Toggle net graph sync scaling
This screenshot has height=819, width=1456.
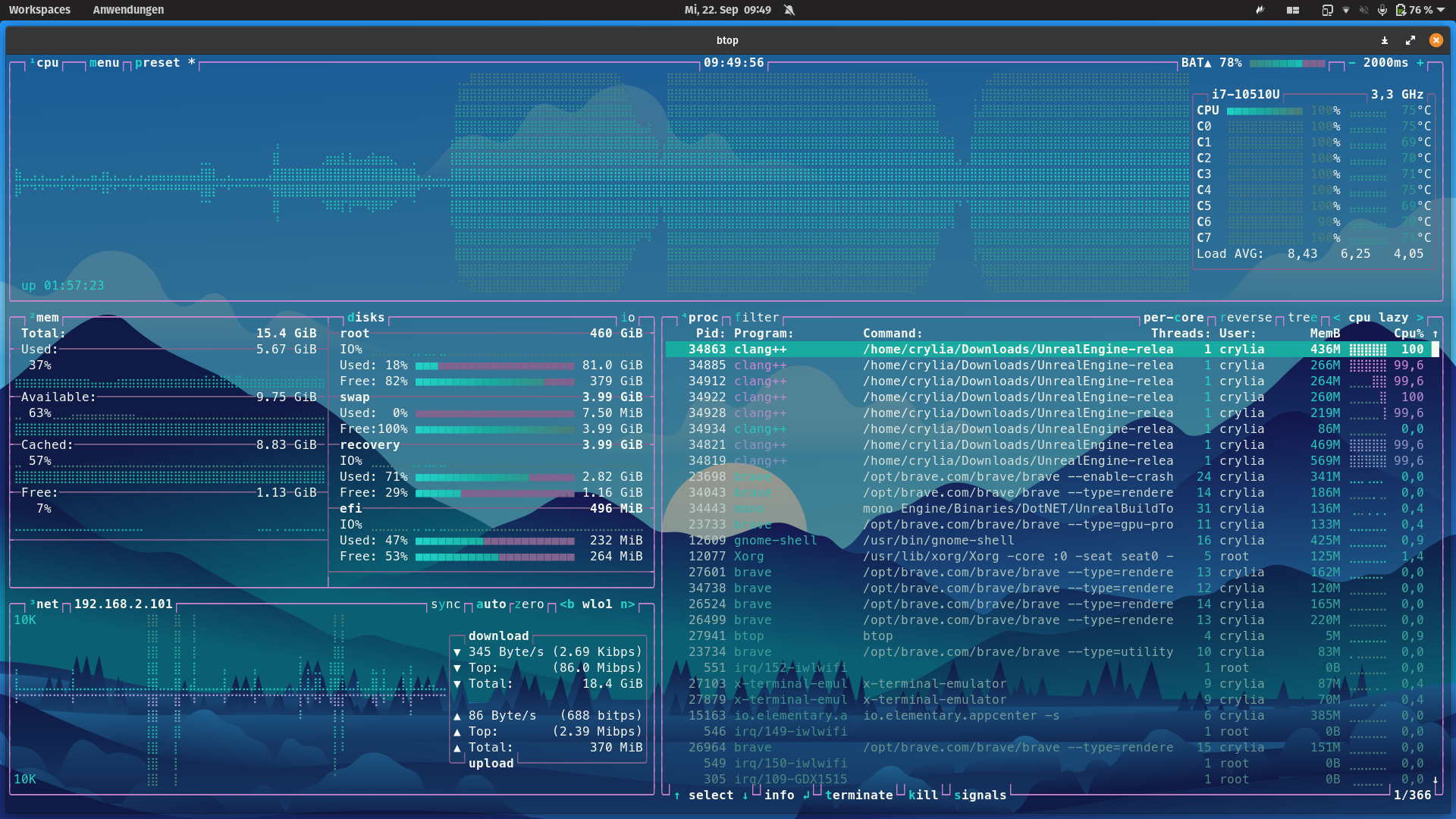(x=446, y=604)
